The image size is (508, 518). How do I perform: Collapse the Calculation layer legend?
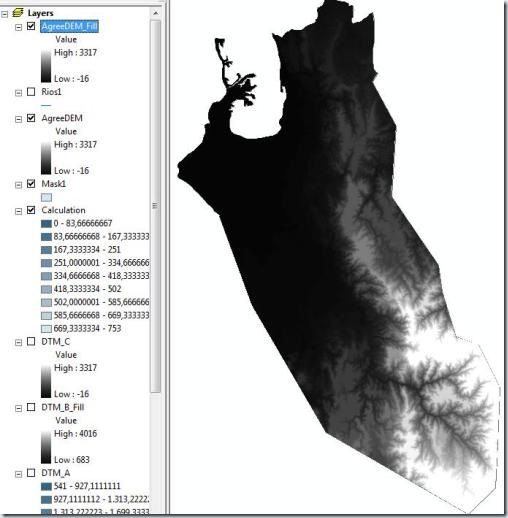click(x=19, y=211)
